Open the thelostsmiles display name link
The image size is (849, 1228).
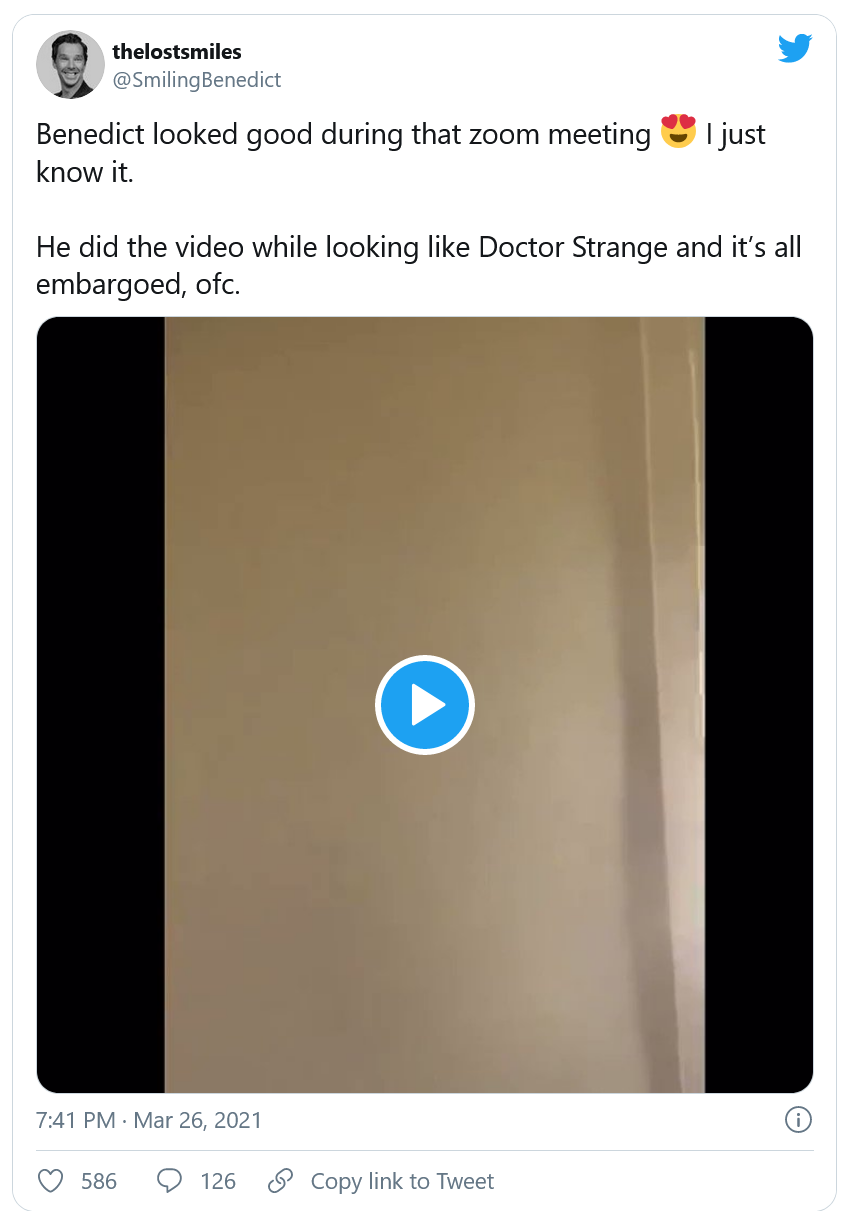[177, 50]
